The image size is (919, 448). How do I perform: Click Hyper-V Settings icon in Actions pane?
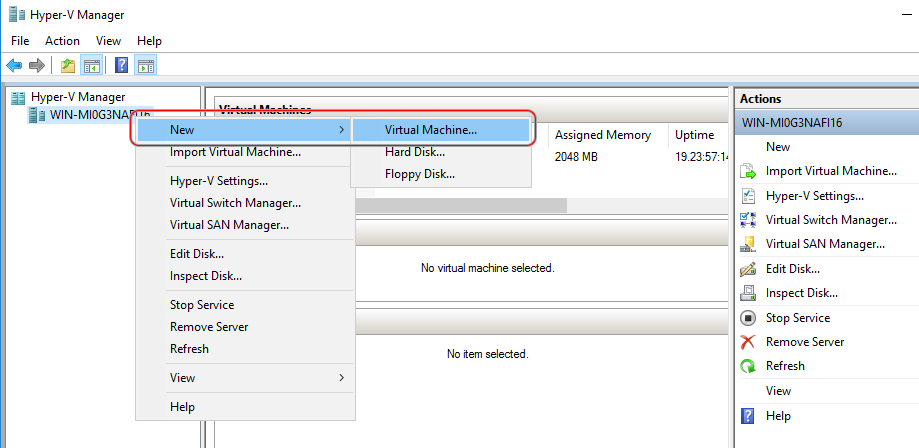point(748,196)
